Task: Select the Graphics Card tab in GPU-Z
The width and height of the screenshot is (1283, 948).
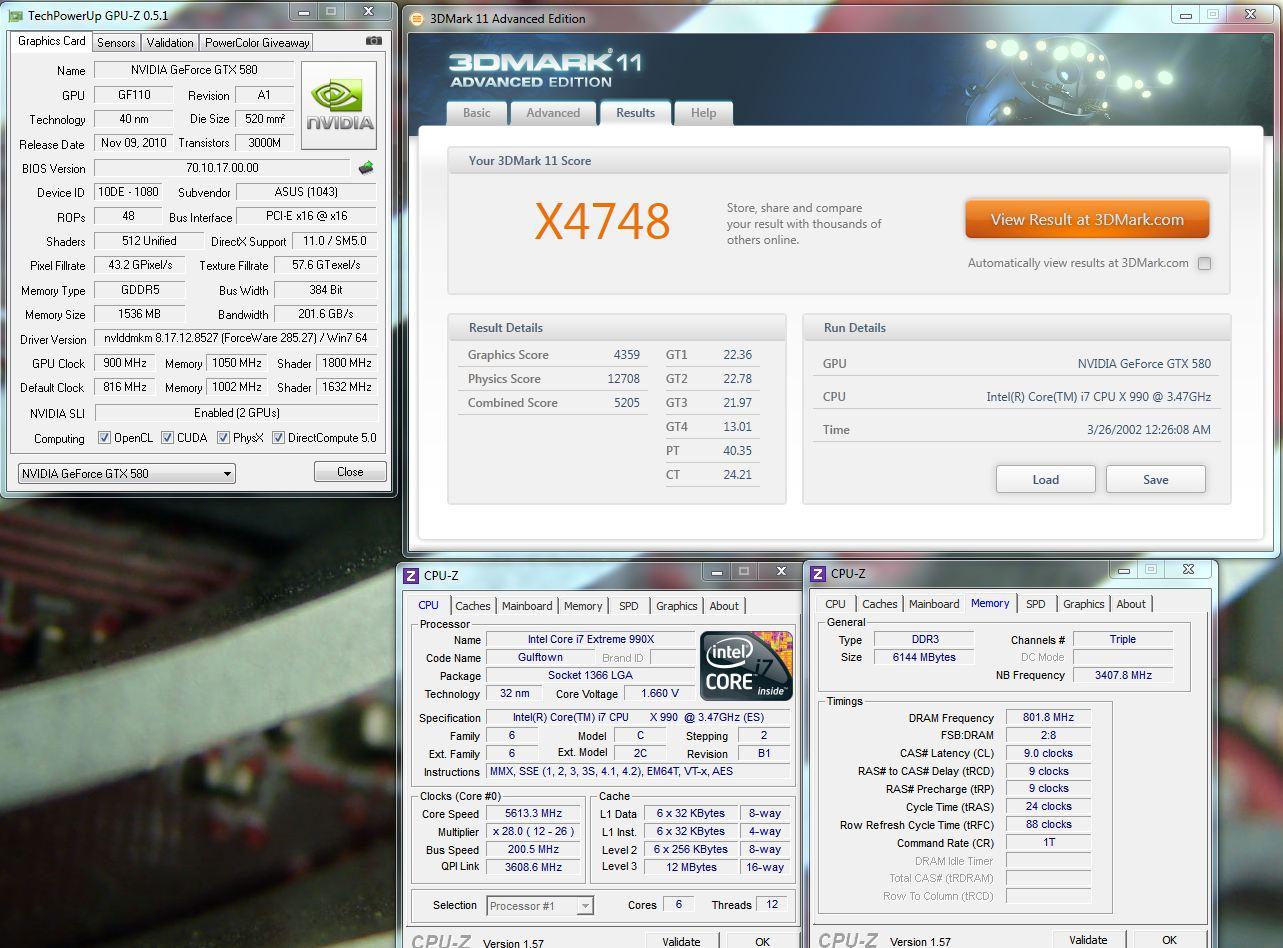Action: point(52,41)
